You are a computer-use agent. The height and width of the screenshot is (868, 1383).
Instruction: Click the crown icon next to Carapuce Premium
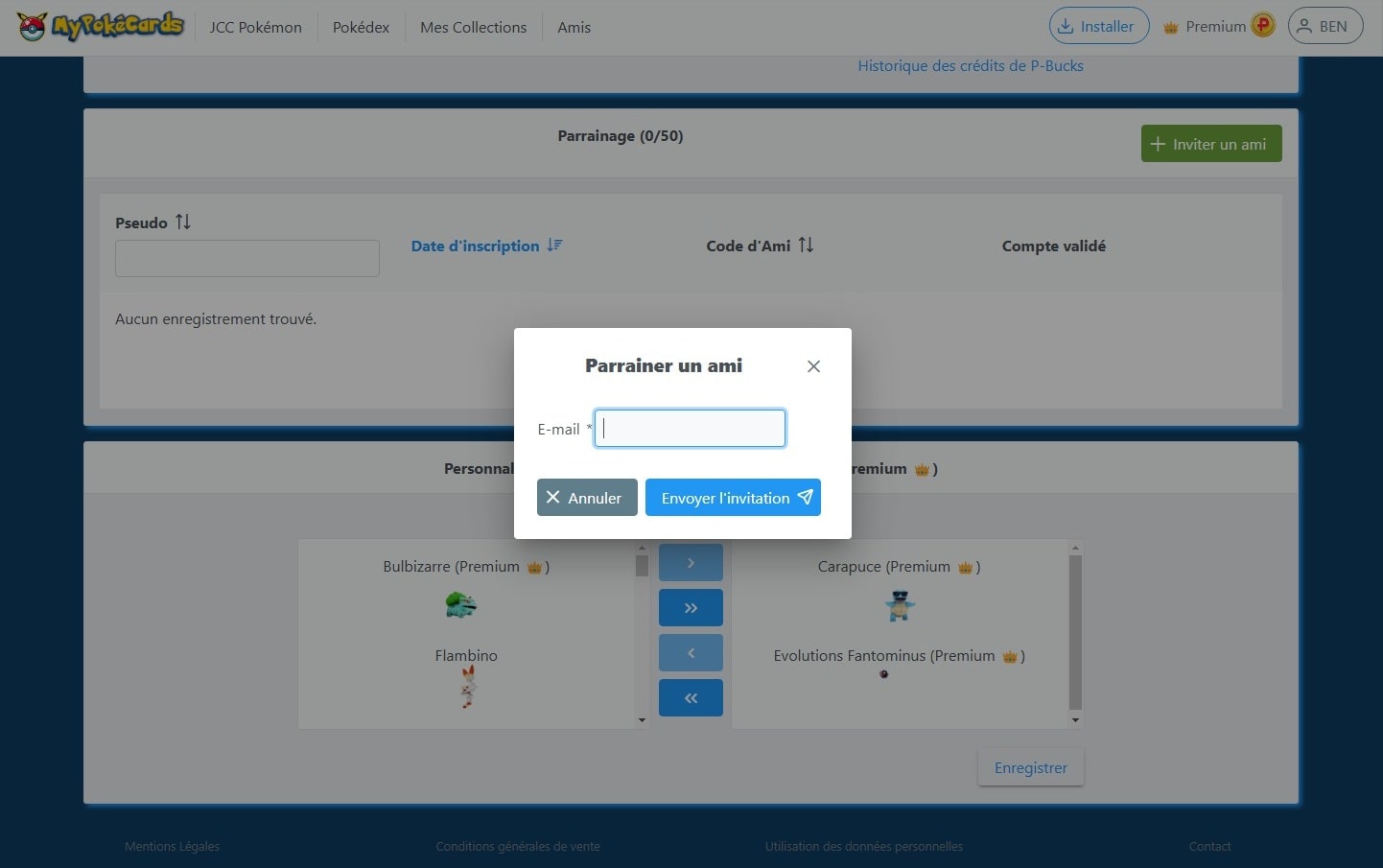pyautogui.click(x=965, y=567)
